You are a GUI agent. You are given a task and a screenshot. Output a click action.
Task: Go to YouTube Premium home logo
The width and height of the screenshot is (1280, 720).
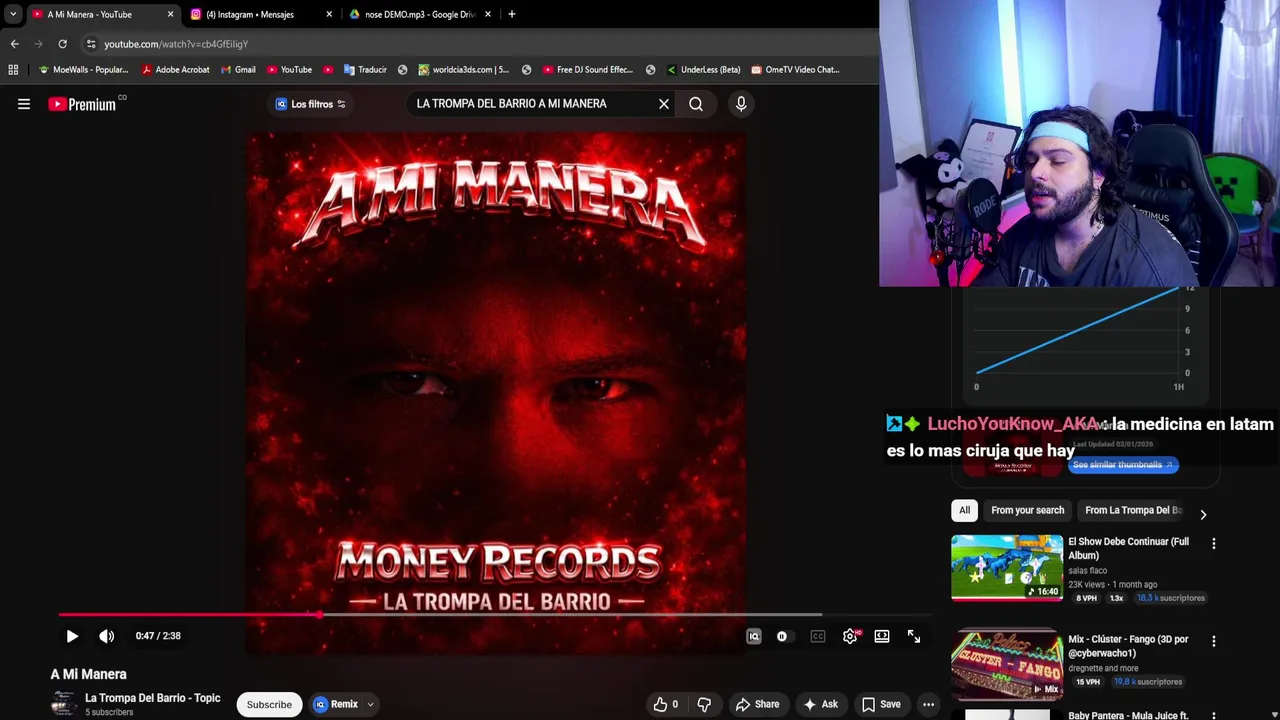tap(82, 104)
